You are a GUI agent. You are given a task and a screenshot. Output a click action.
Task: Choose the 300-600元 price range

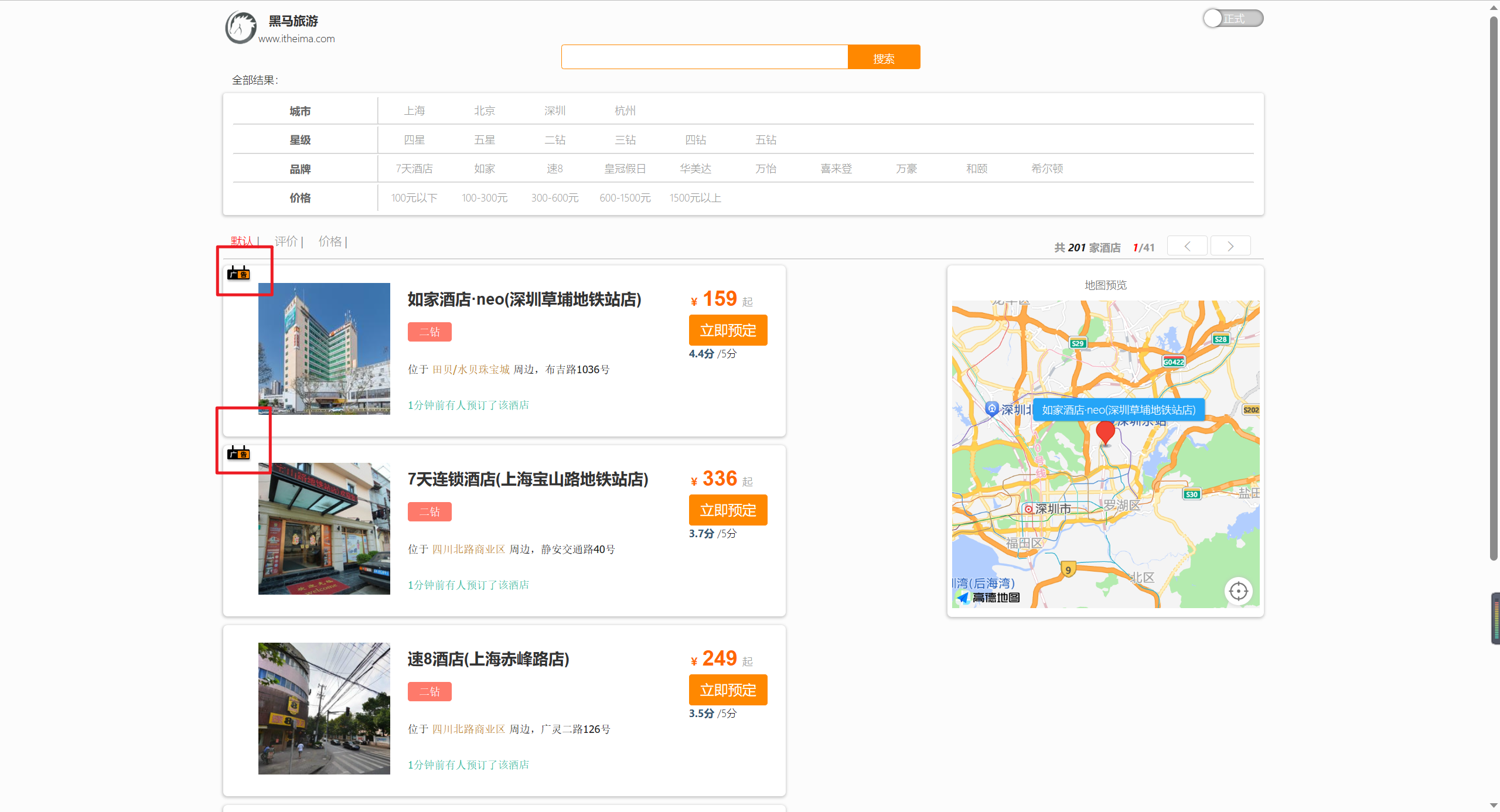coord(555,198)
